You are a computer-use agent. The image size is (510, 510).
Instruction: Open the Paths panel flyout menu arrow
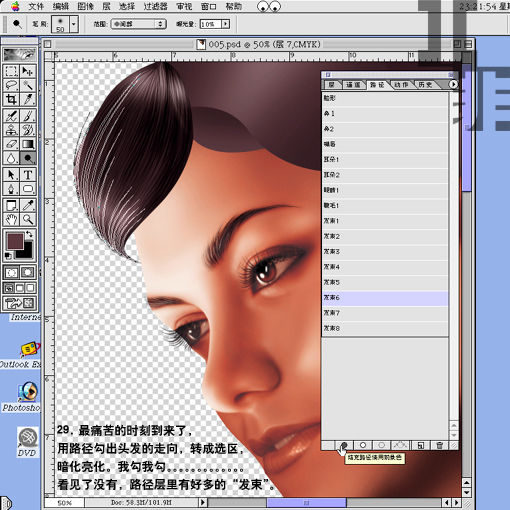point(453,84)
